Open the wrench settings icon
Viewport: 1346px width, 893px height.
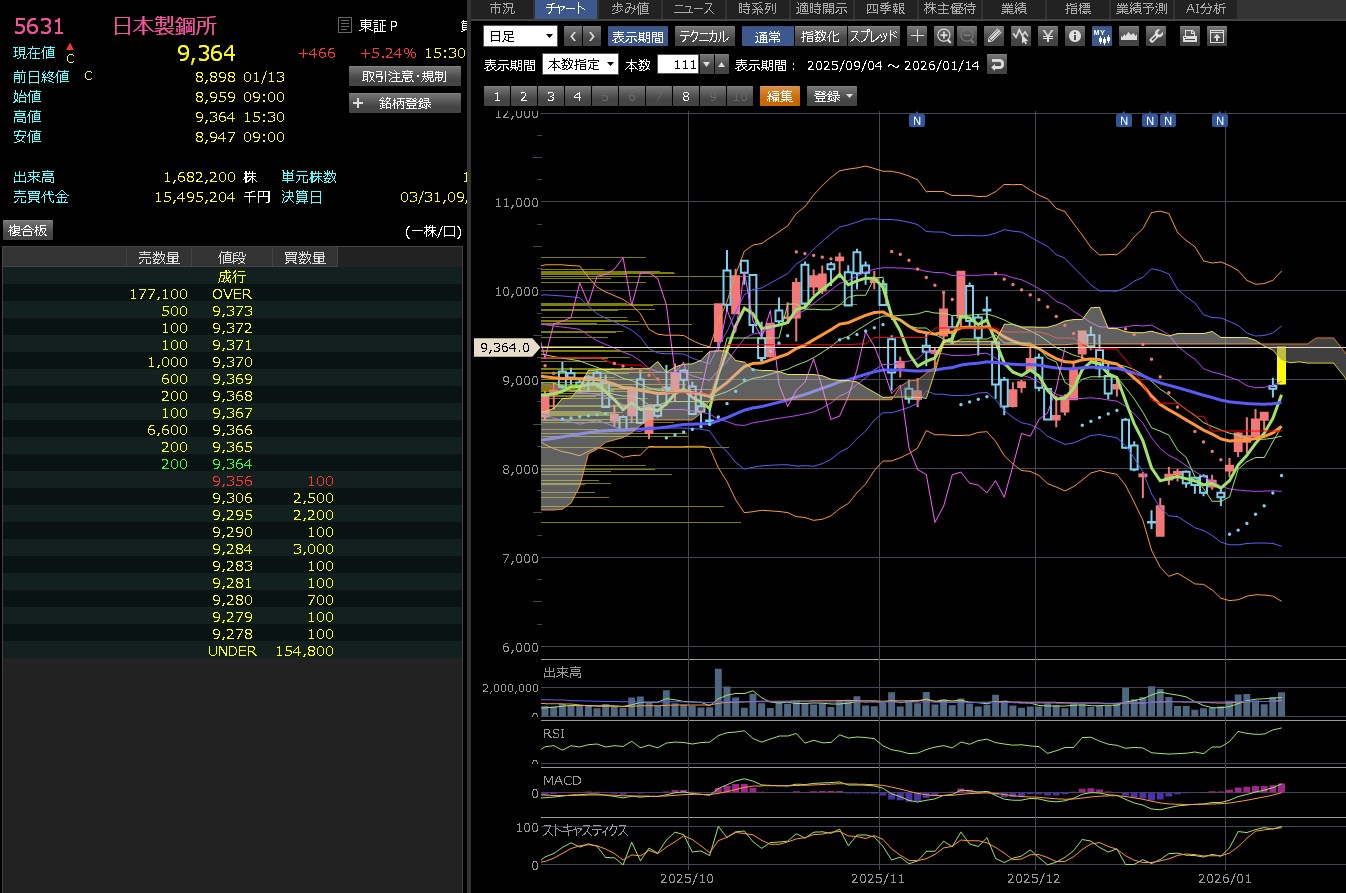pos(1155,36)
